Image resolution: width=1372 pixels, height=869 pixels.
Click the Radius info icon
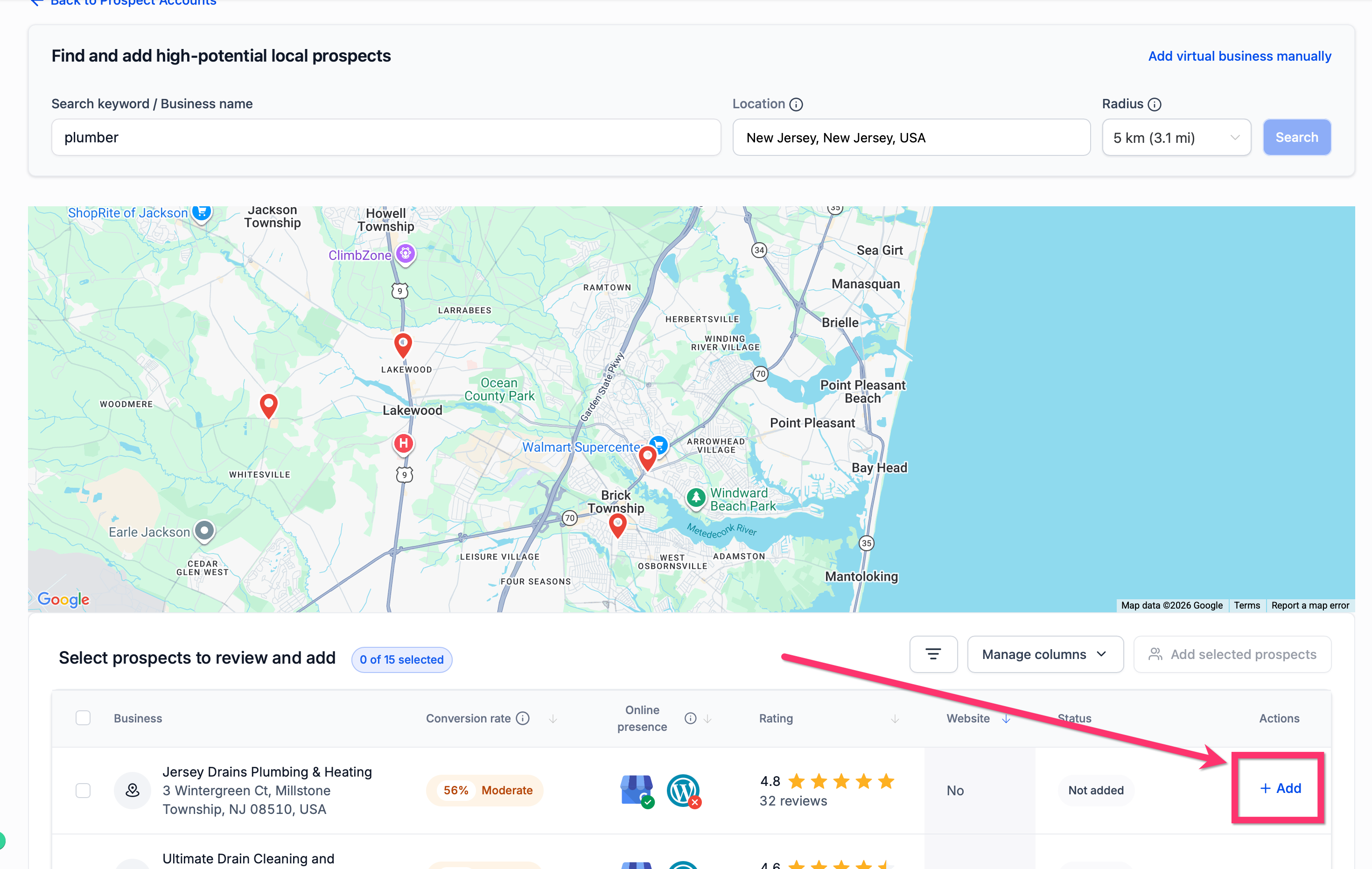point(1154,104)
